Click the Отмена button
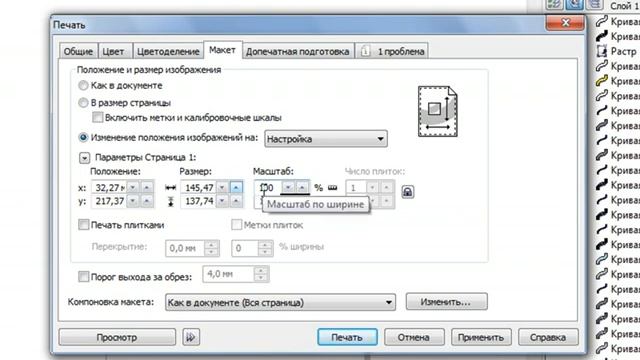 click(x=414, y=337)
